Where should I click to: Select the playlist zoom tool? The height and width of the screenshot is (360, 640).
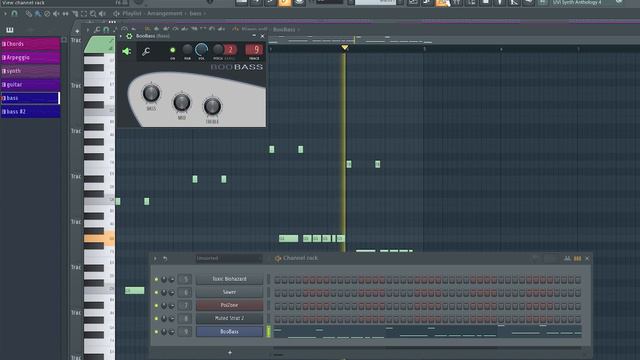coord(93,13)
